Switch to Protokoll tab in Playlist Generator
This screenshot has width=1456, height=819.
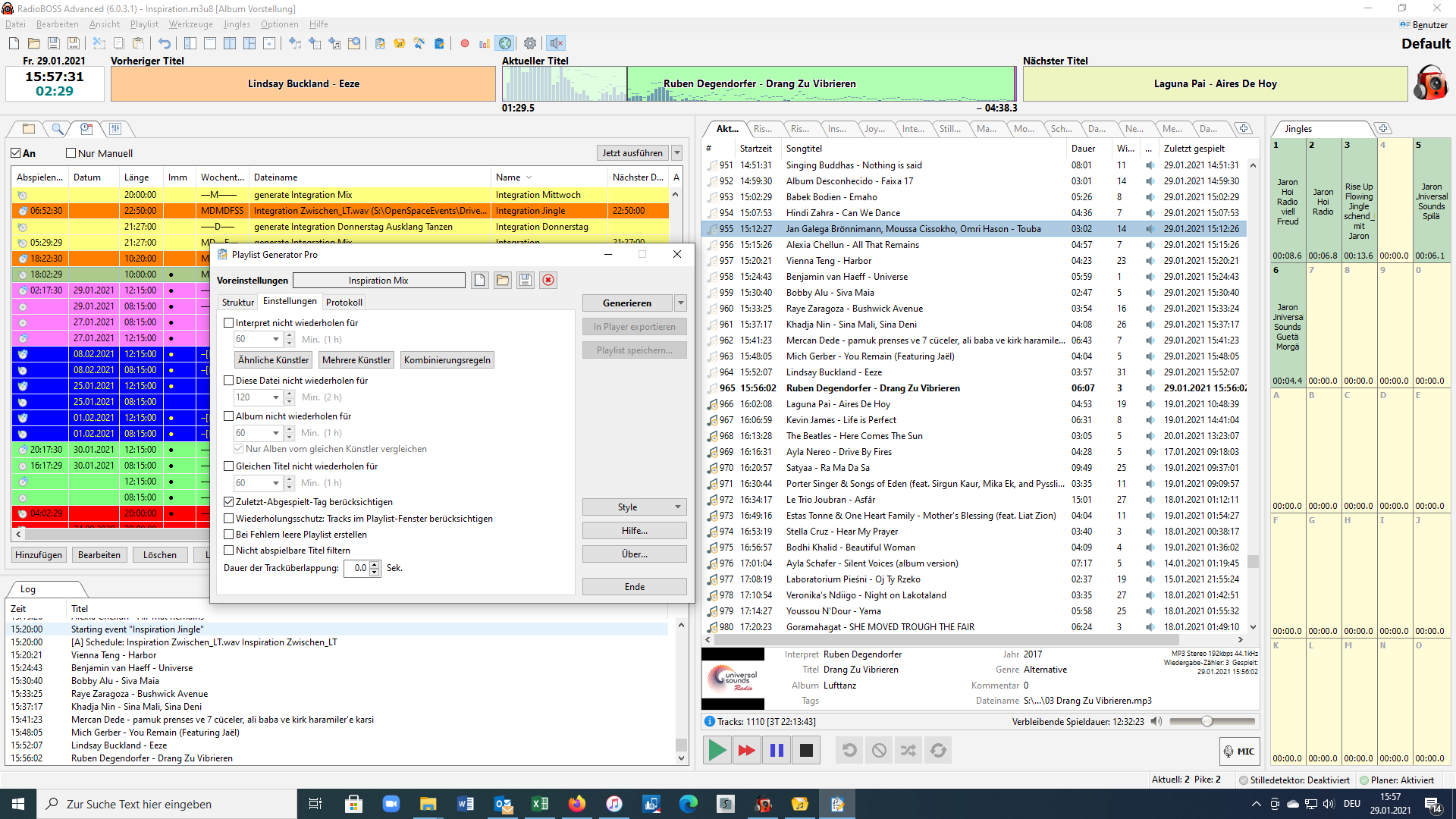(x=344, y=302)
